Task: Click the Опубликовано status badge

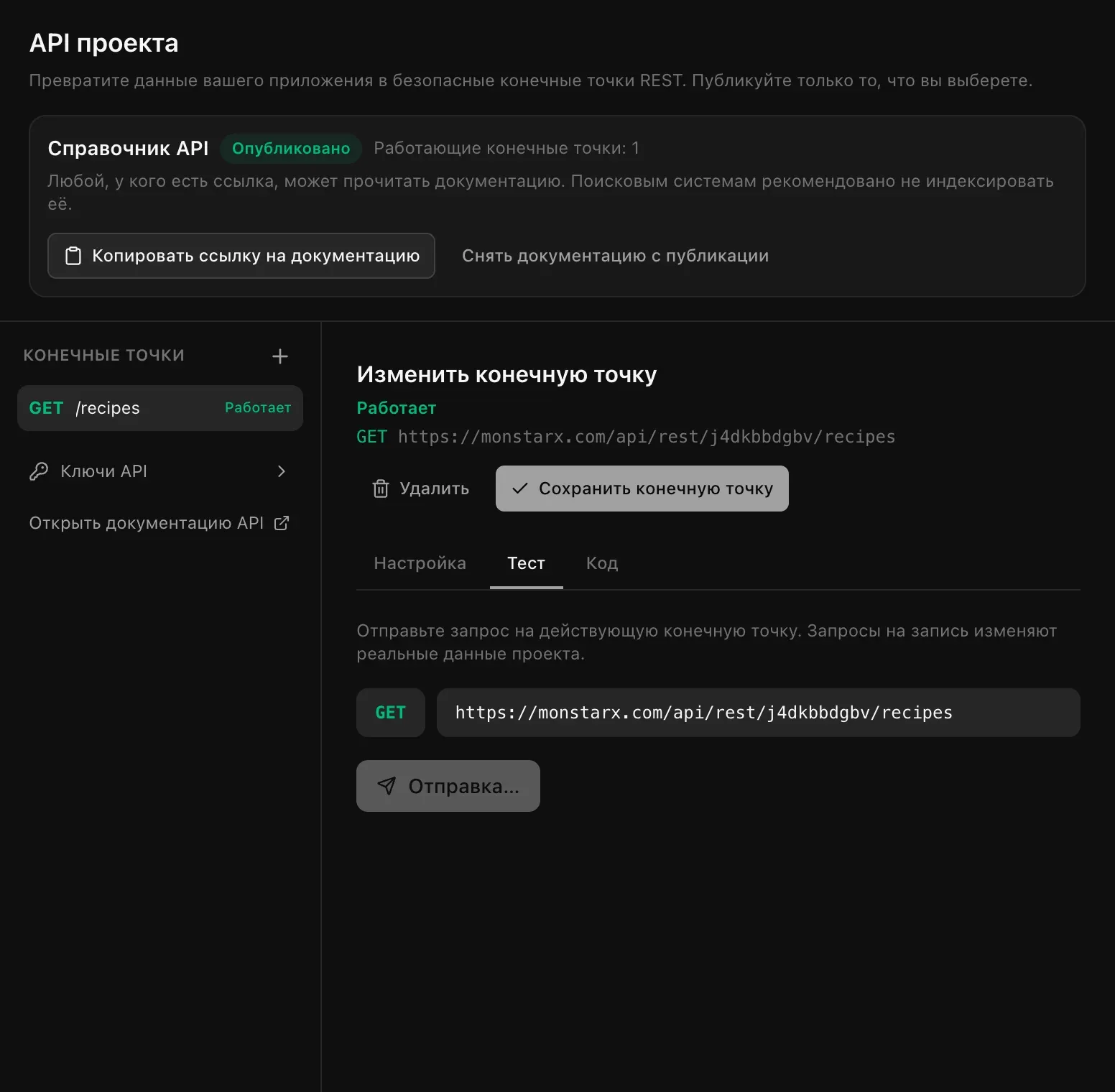Action: pyautogui.click(x=291, y=148)
